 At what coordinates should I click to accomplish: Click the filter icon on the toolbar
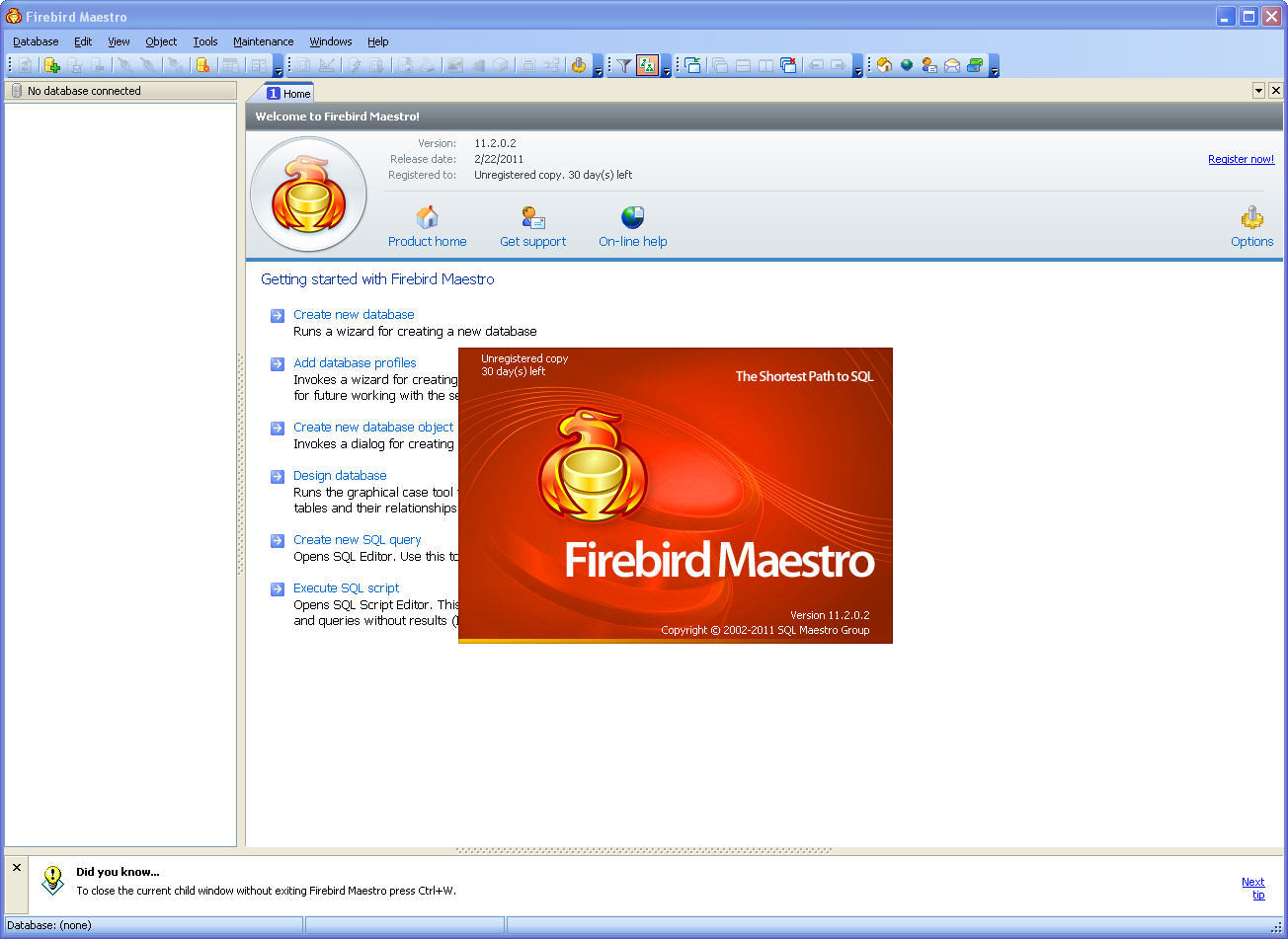point(623,66)
